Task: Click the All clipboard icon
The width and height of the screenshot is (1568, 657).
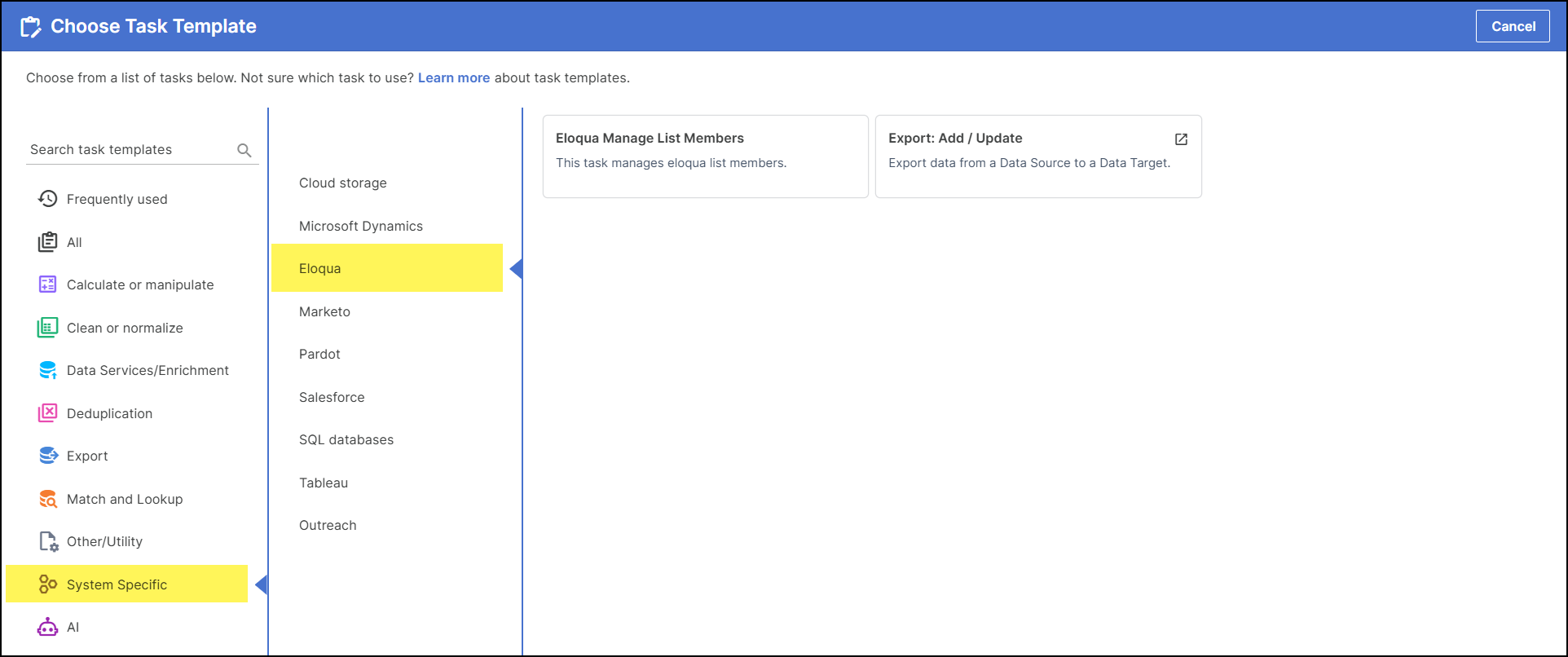Action: click(x=48, y=242)
